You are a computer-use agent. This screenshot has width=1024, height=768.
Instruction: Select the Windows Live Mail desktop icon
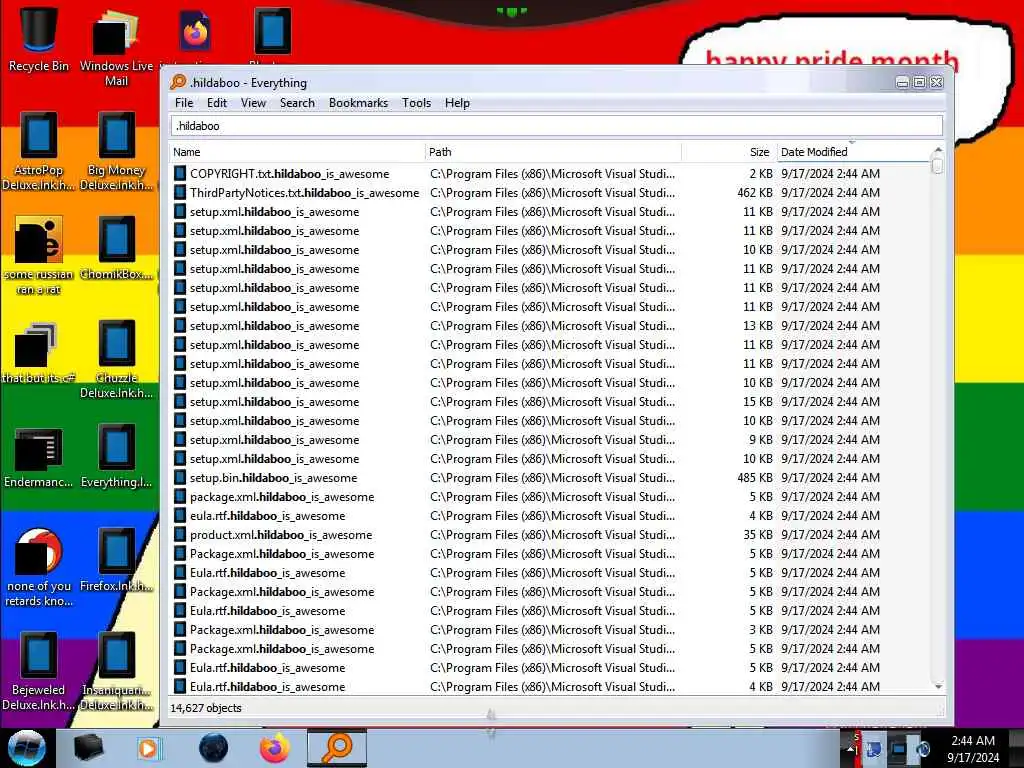pos(116,47)
